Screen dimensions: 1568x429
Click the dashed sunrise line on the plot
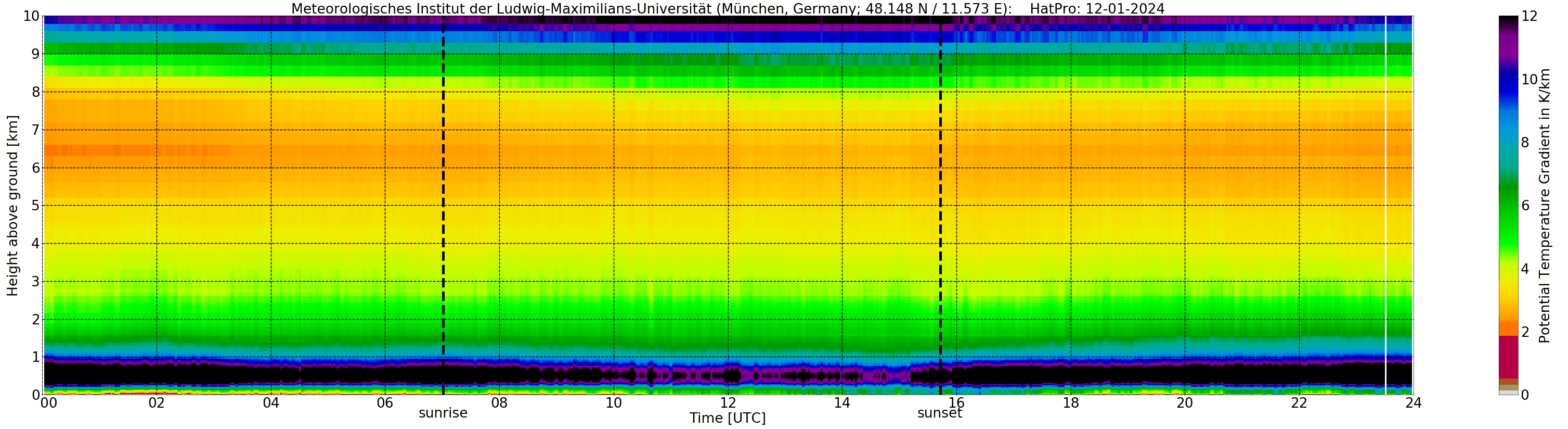[x=443, y=205]
